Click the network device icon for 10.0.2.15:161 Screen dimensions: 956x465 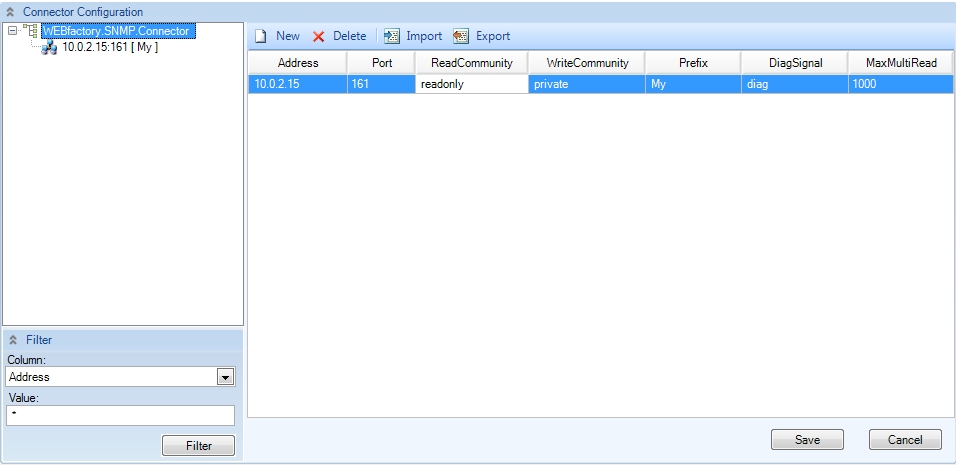49,48
